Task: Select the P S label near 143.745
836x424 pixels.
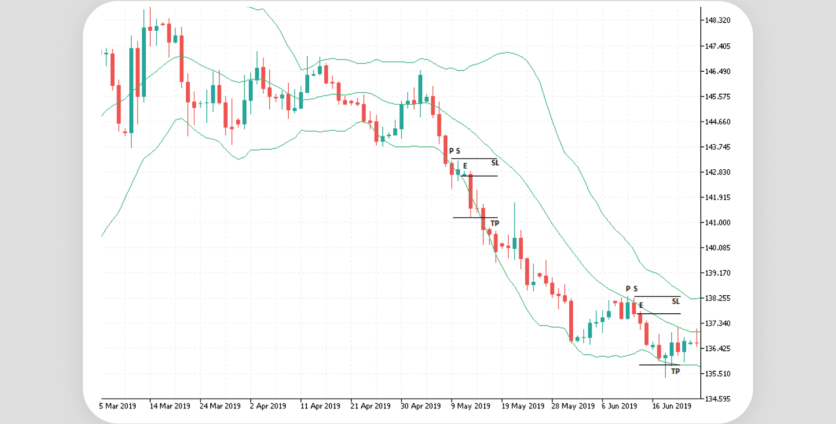Action: coord(455,151)
